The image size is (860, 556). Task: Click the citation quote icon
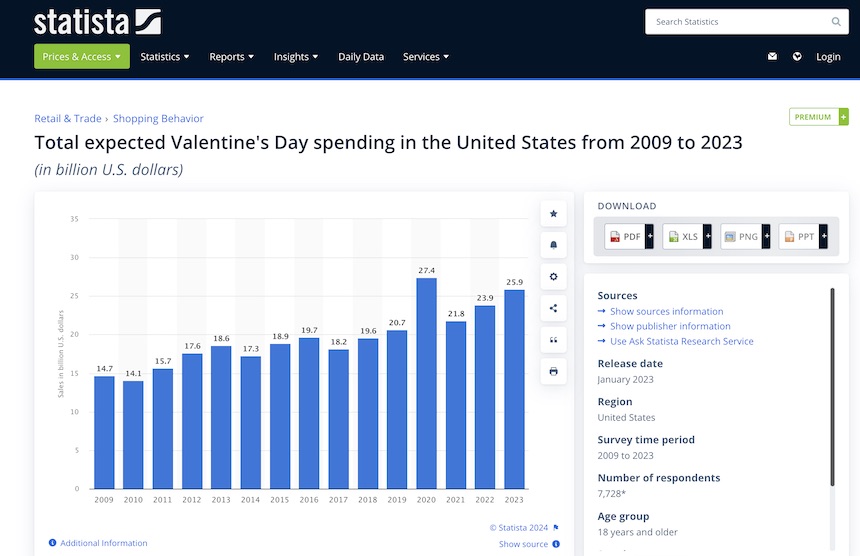[553, 340]
